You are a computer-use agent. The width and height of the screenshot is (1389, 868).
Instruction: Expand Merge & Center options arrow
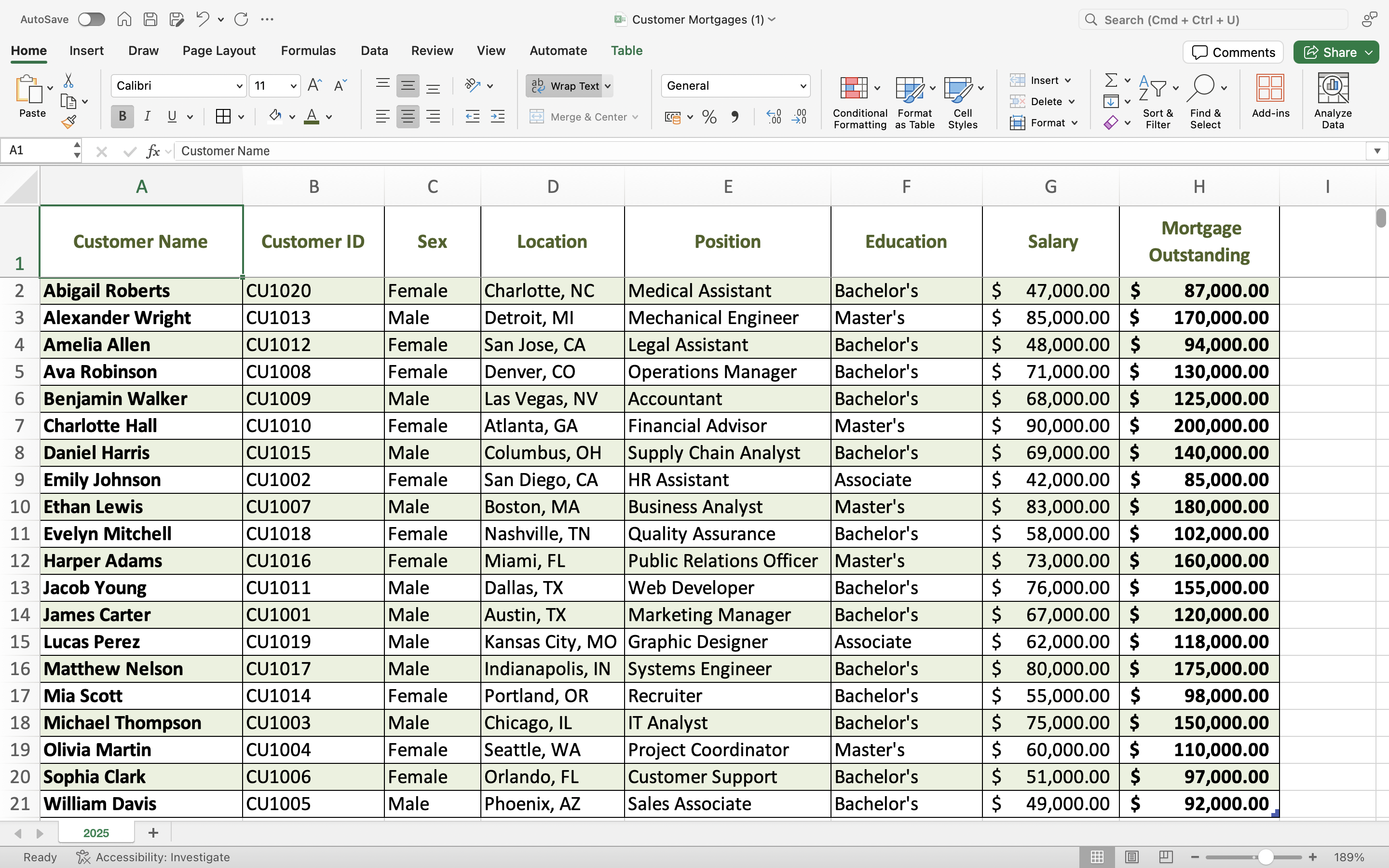coord(635,117)
